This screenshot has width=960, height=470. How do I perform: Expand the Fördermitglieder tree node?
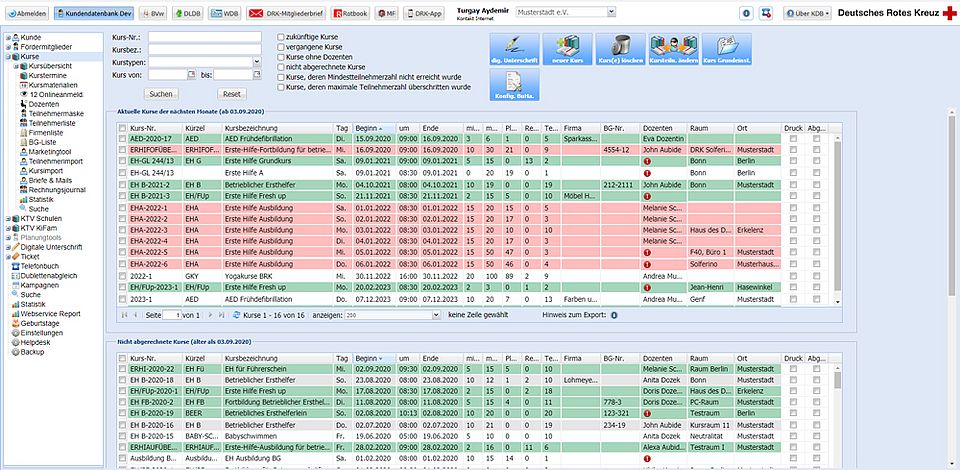coord(8,48)
